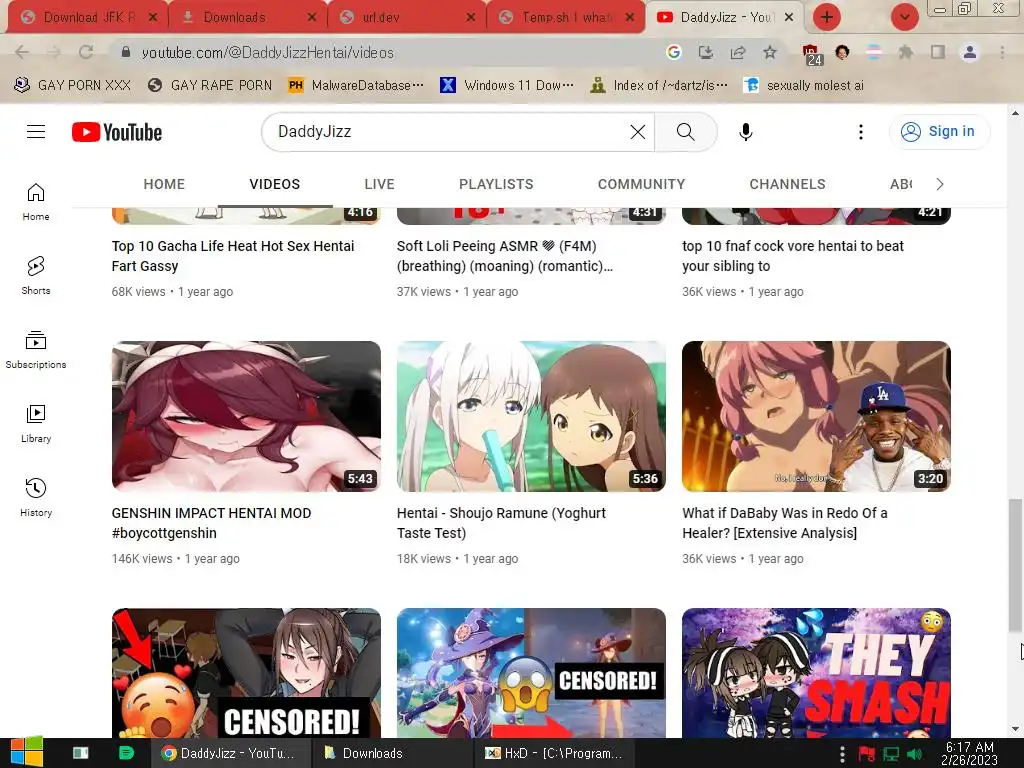View site info via the lock icon
The image size is (1024, 768).
[x=126, y=52]
